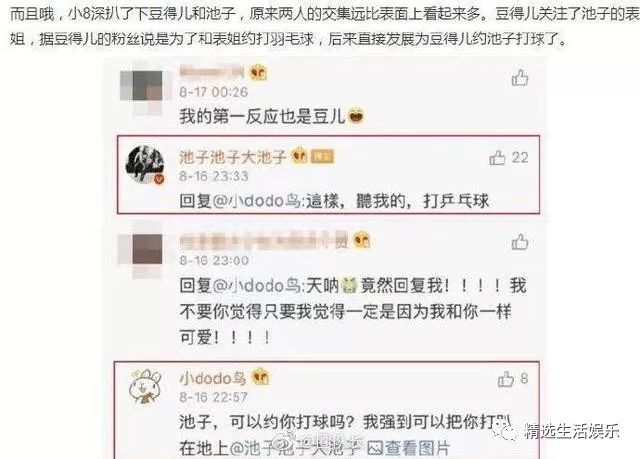
Task: Click 查看图片 to view image
Action: [408, 448]
